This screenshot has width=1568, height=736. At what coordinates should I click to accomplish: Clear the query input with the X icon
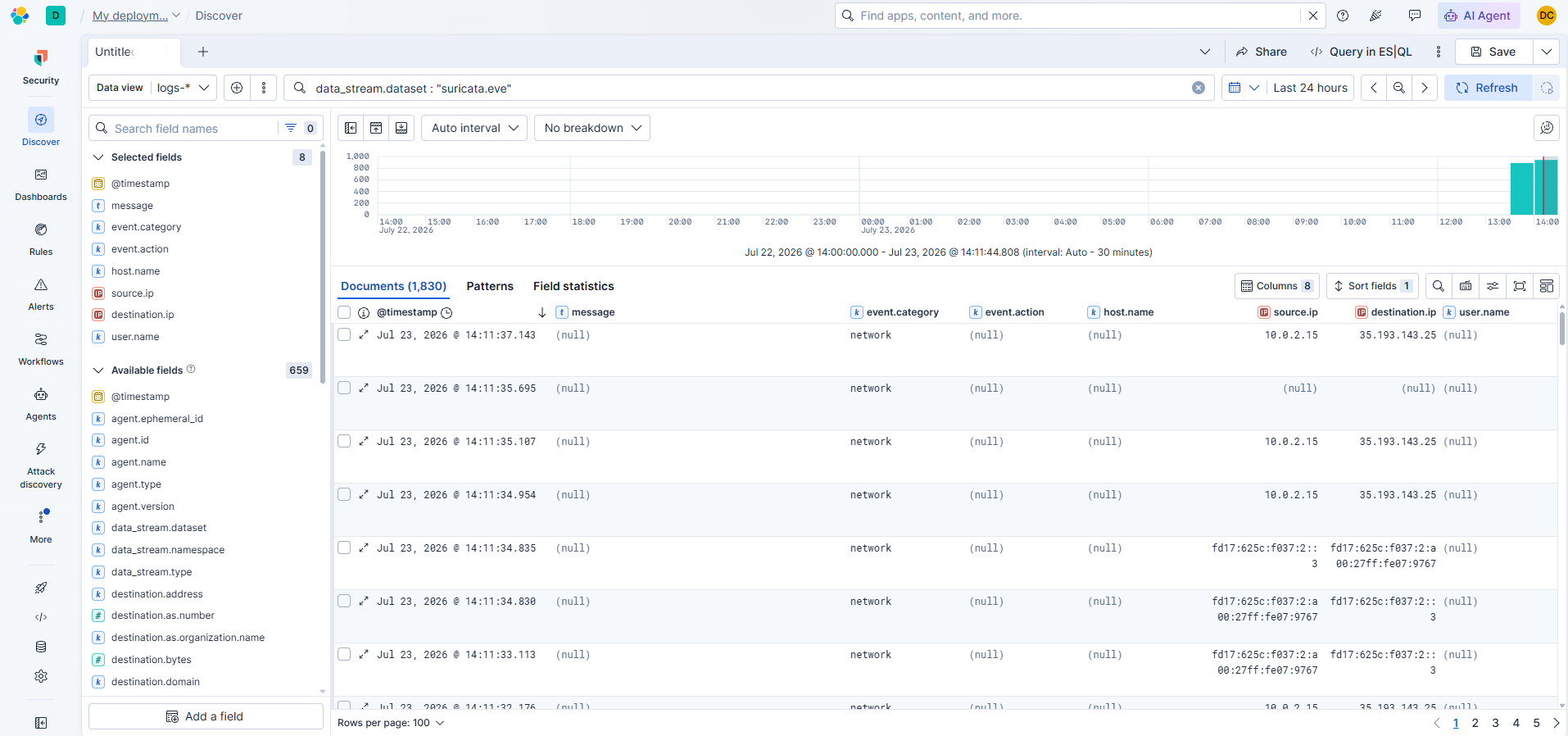click(1199, 88)
